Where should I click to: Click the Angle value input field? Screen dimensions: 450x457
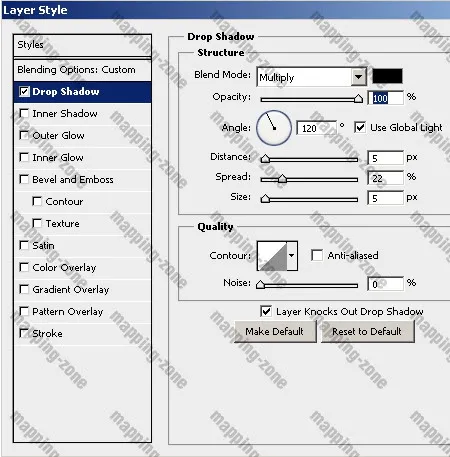coord(316,128)
